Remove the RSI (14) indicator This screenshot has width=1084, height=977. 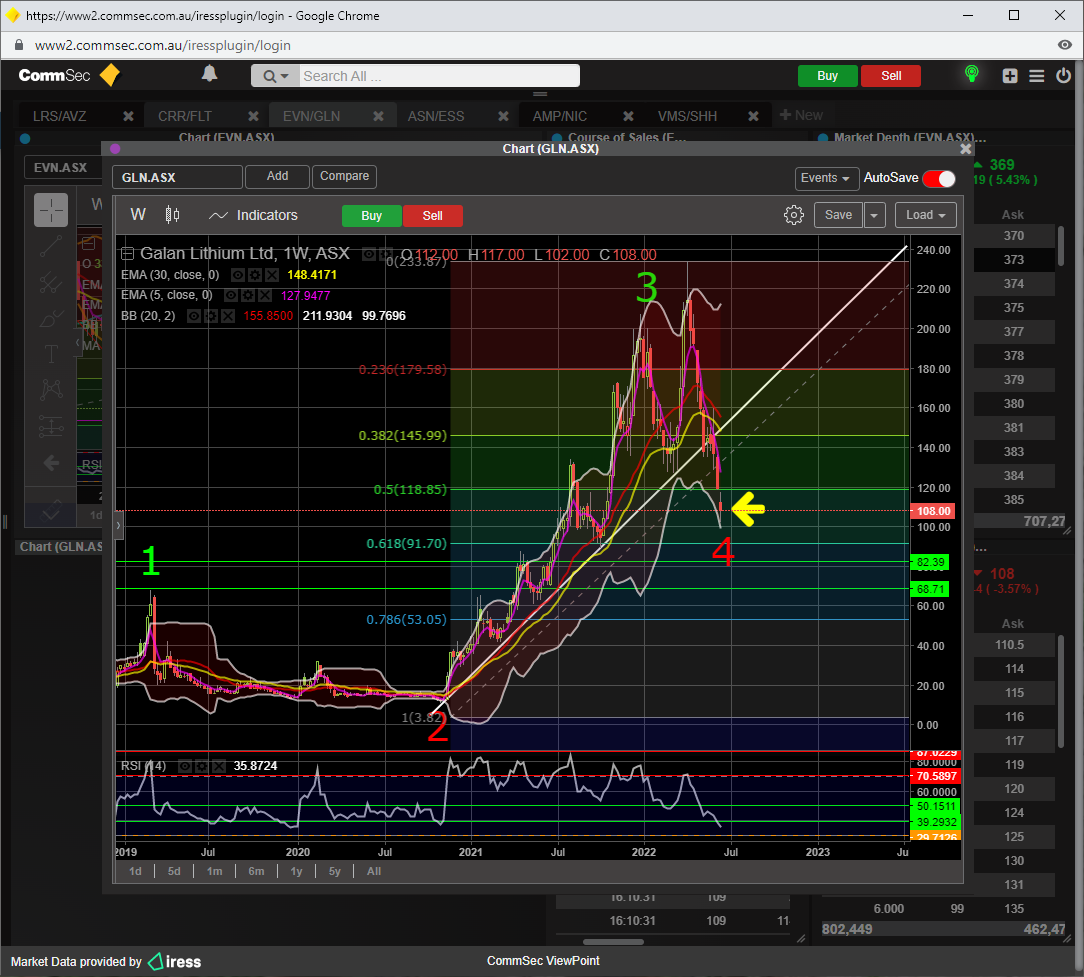coord(218,766)
